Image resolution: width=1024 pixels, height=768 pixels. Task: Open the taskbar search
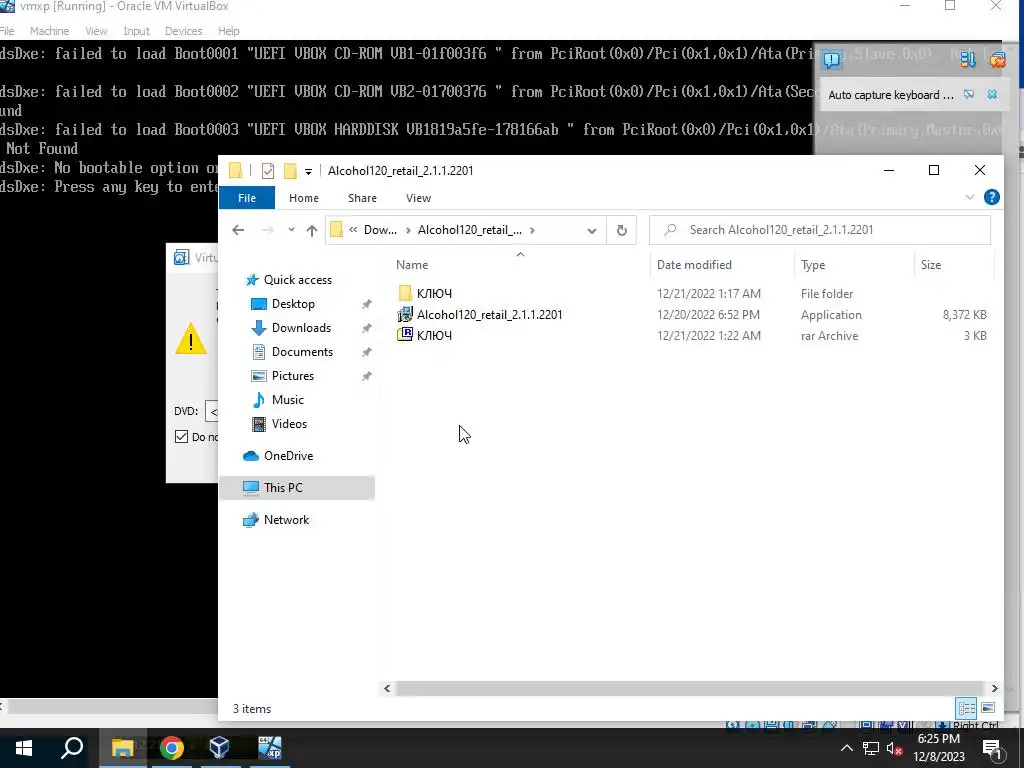click(72, 748)
